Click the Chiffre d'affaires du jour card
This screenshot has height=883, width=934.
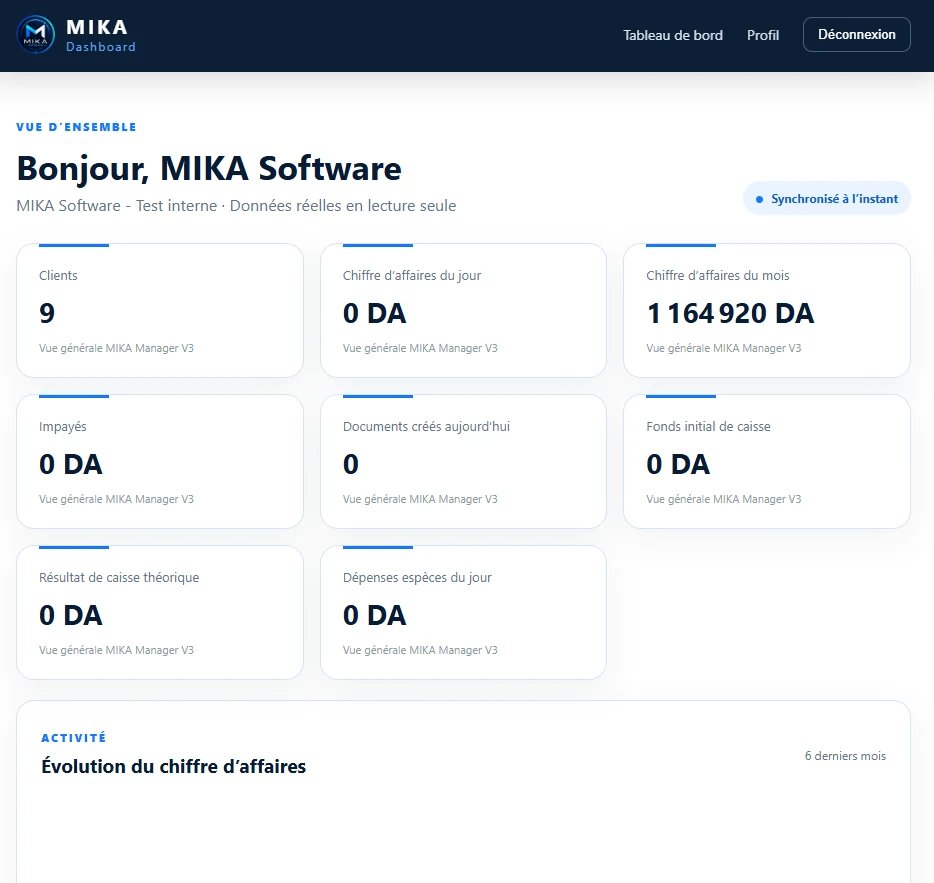(463, 310)
